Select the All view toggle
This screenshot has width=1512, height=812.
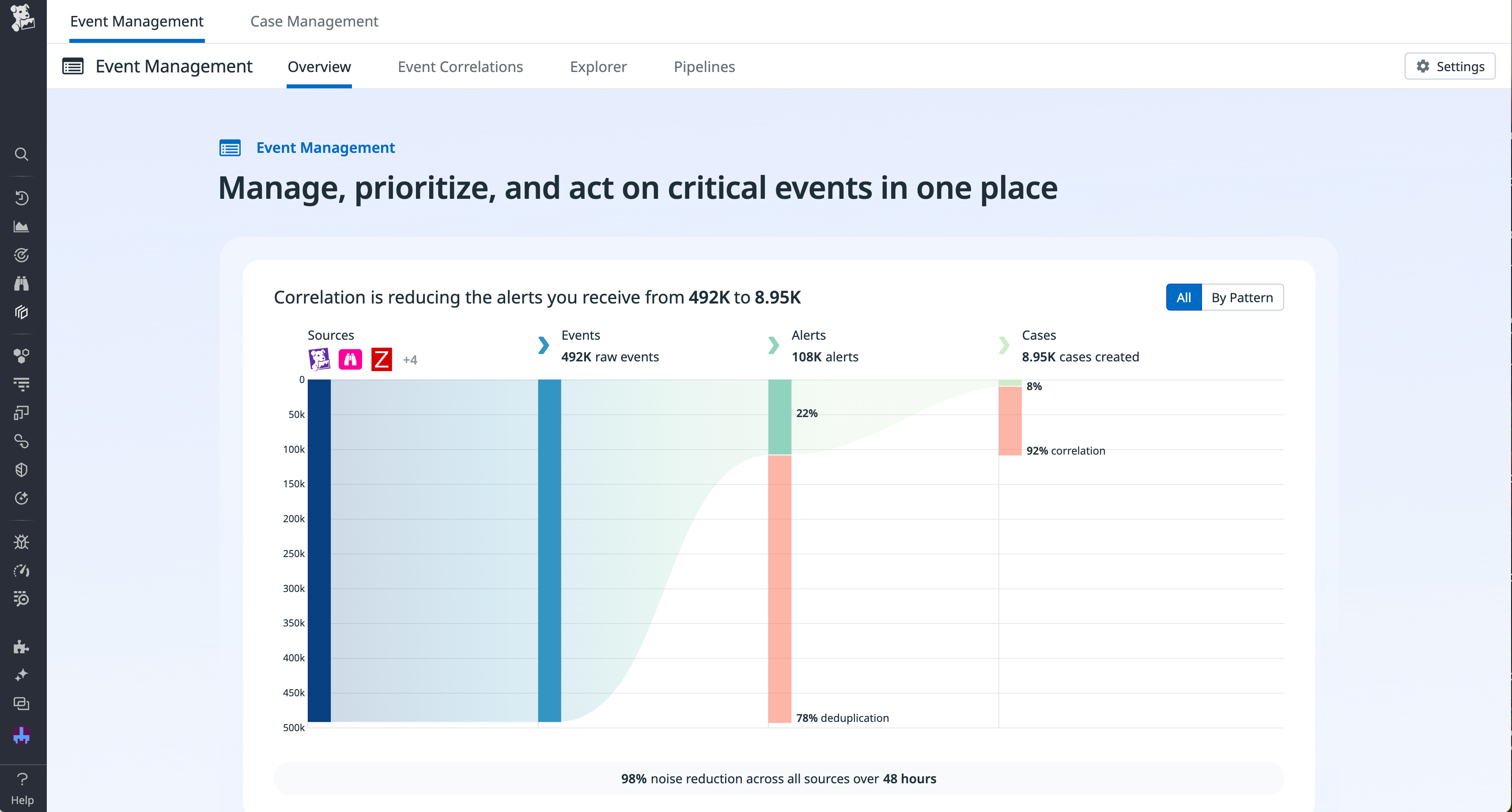point(1183,297)
